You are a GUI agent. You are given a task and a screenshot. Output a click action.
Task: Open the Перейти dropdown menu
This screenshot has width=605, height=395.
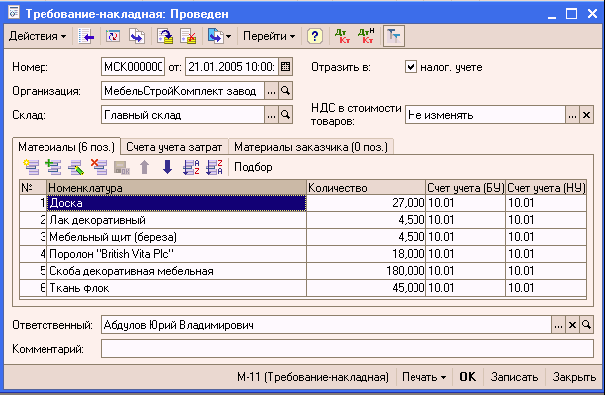pos(269,36)
